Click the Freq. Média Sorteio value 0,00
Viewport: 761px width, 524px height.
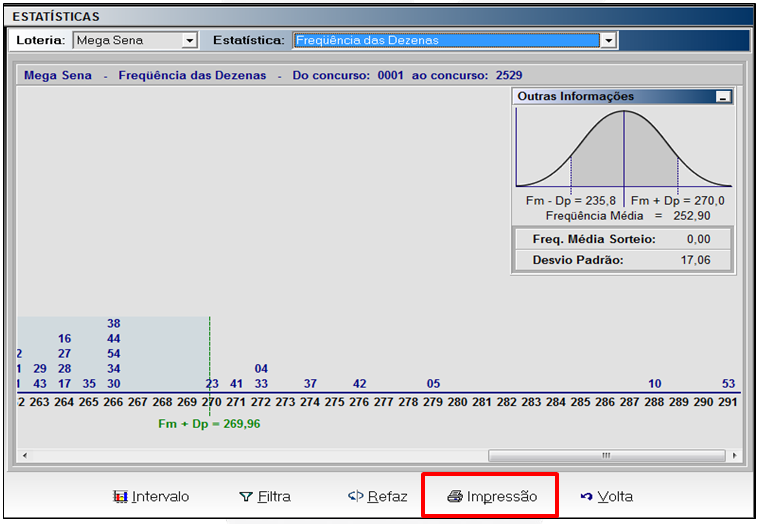(698, 239)
